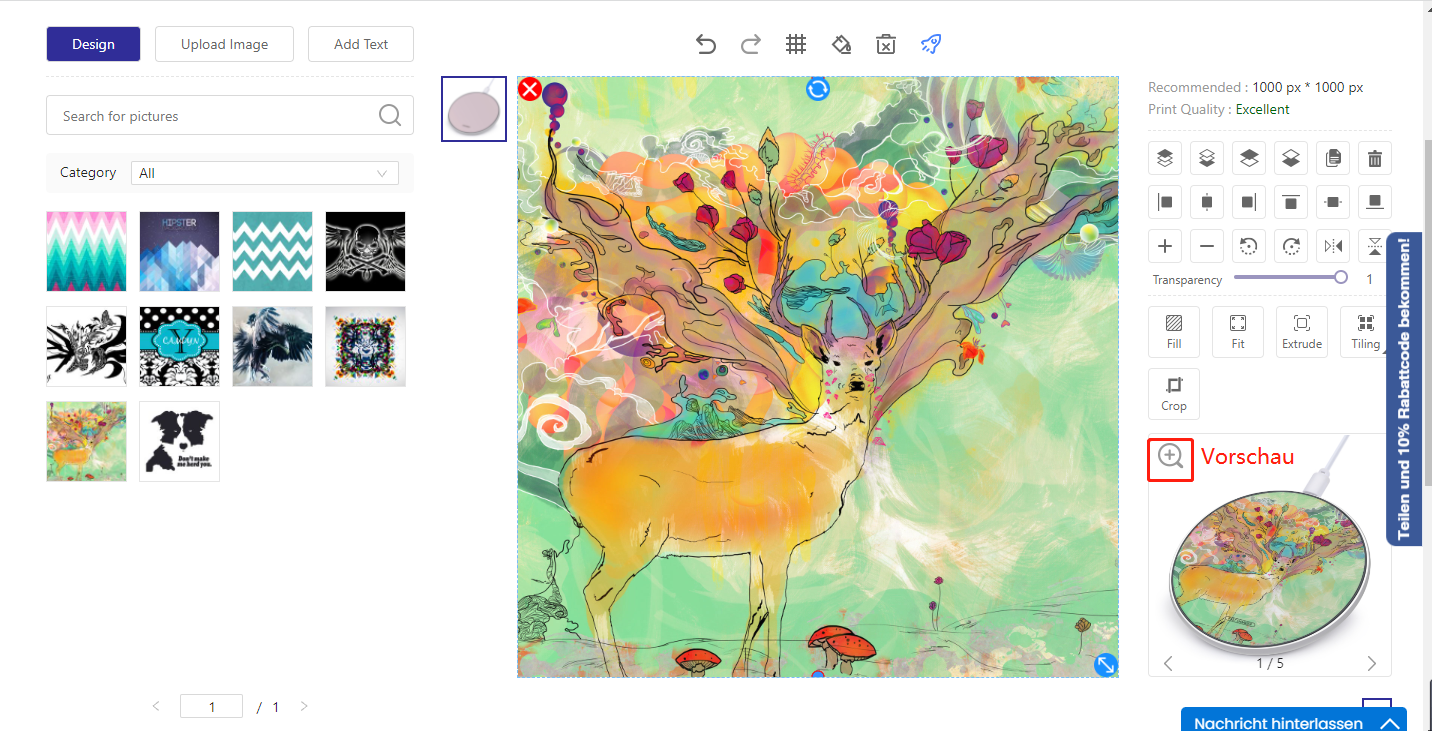Delete selected layer with the trash bin icon

(1375, 158)
